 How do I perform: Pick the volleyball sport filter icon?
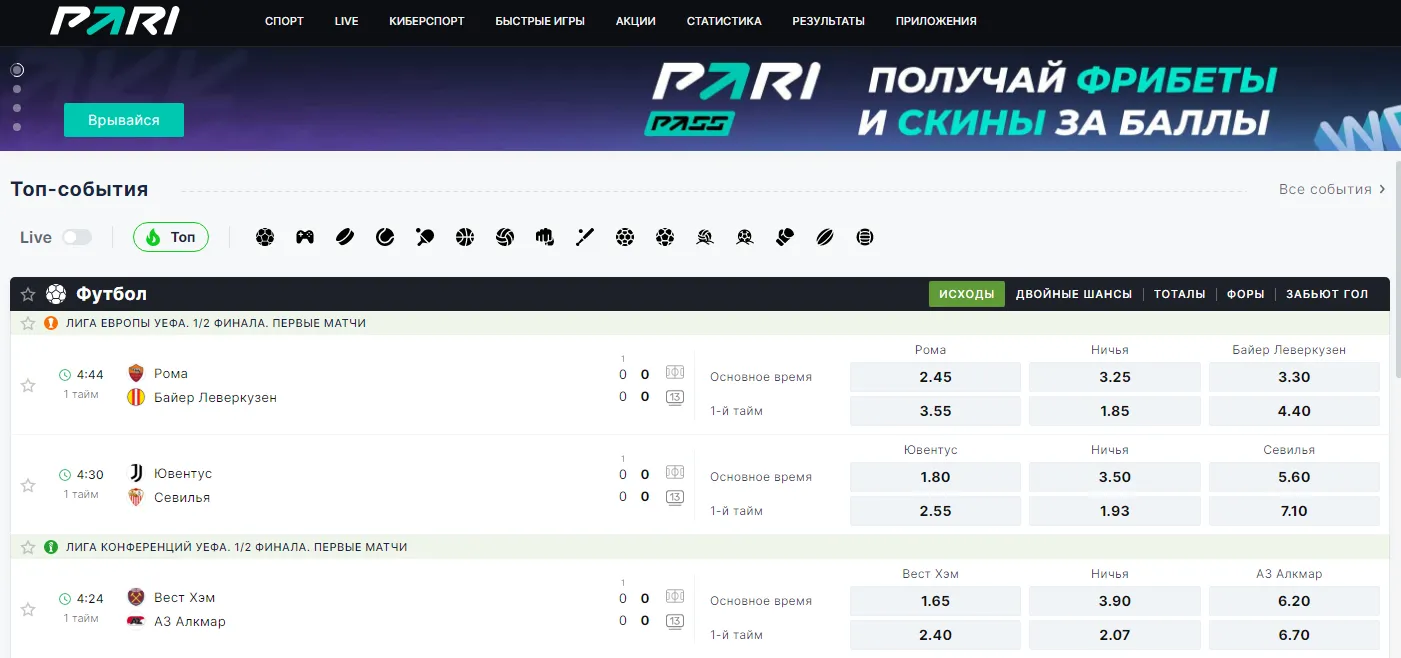click(505, 237)
